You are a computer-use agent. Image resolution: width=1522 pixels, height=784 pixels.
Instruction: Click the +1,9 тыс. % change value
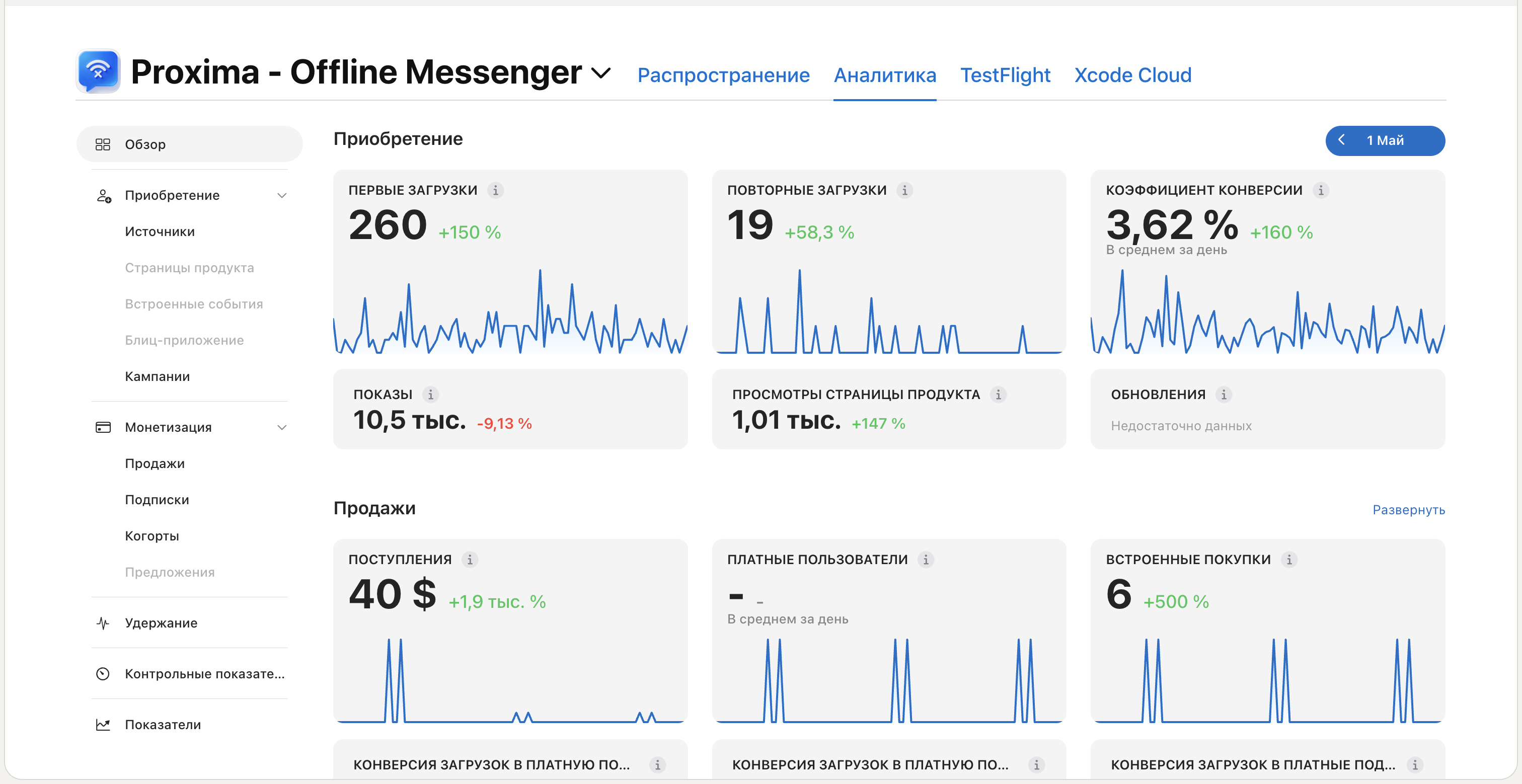click(x=497, y=601)
